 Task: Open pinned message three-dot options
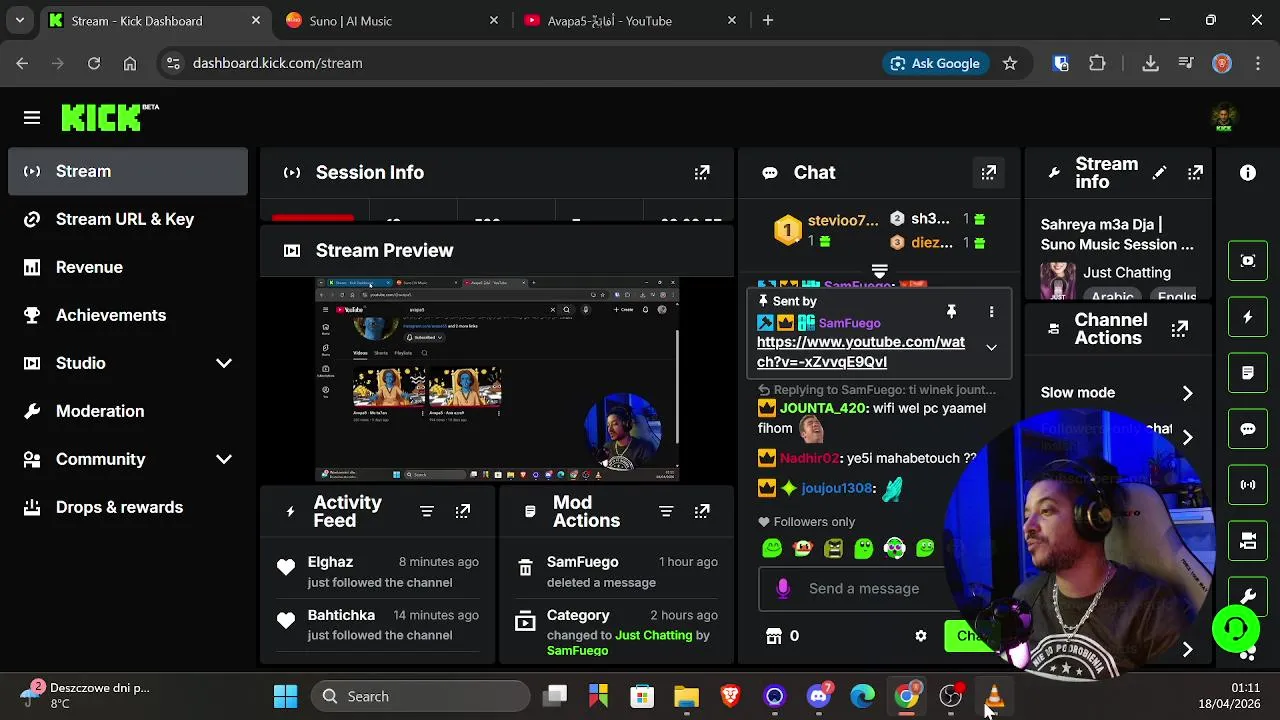pyautogui.click(x=991, y=312)
